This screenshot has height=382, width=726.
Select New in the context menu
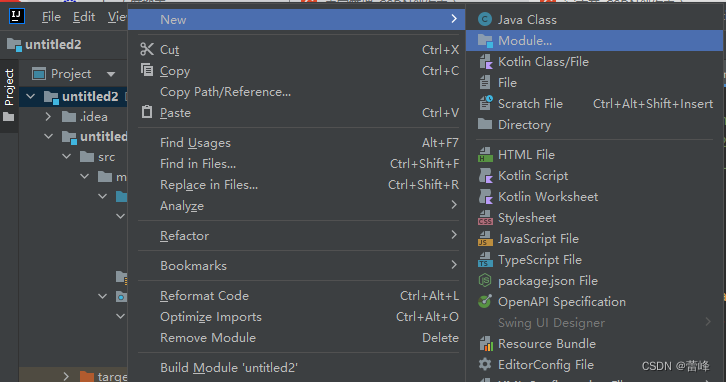296,19
